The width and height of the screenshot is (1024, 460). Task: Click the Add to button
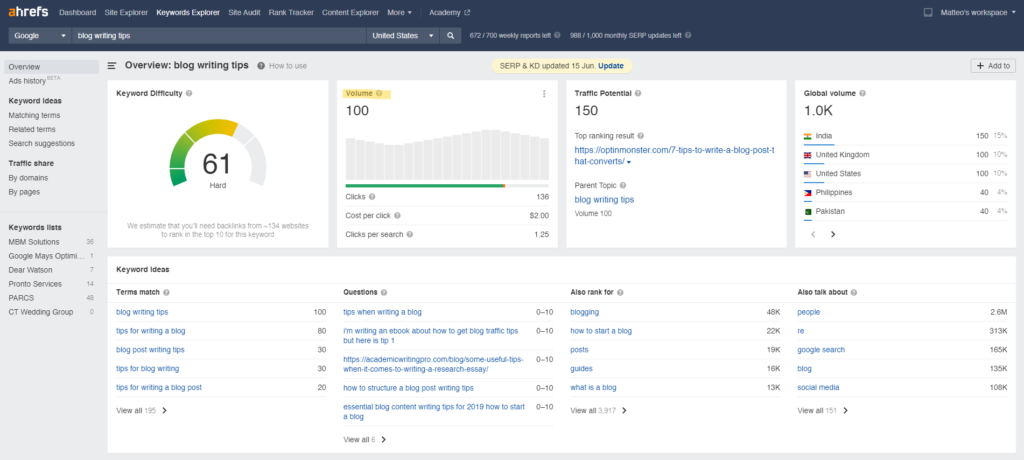click(993, 65)
